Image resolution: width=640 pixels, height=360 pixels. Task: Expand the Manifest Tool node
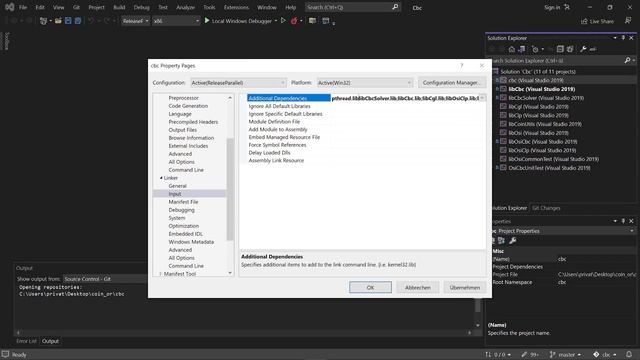tap(160, 274)
